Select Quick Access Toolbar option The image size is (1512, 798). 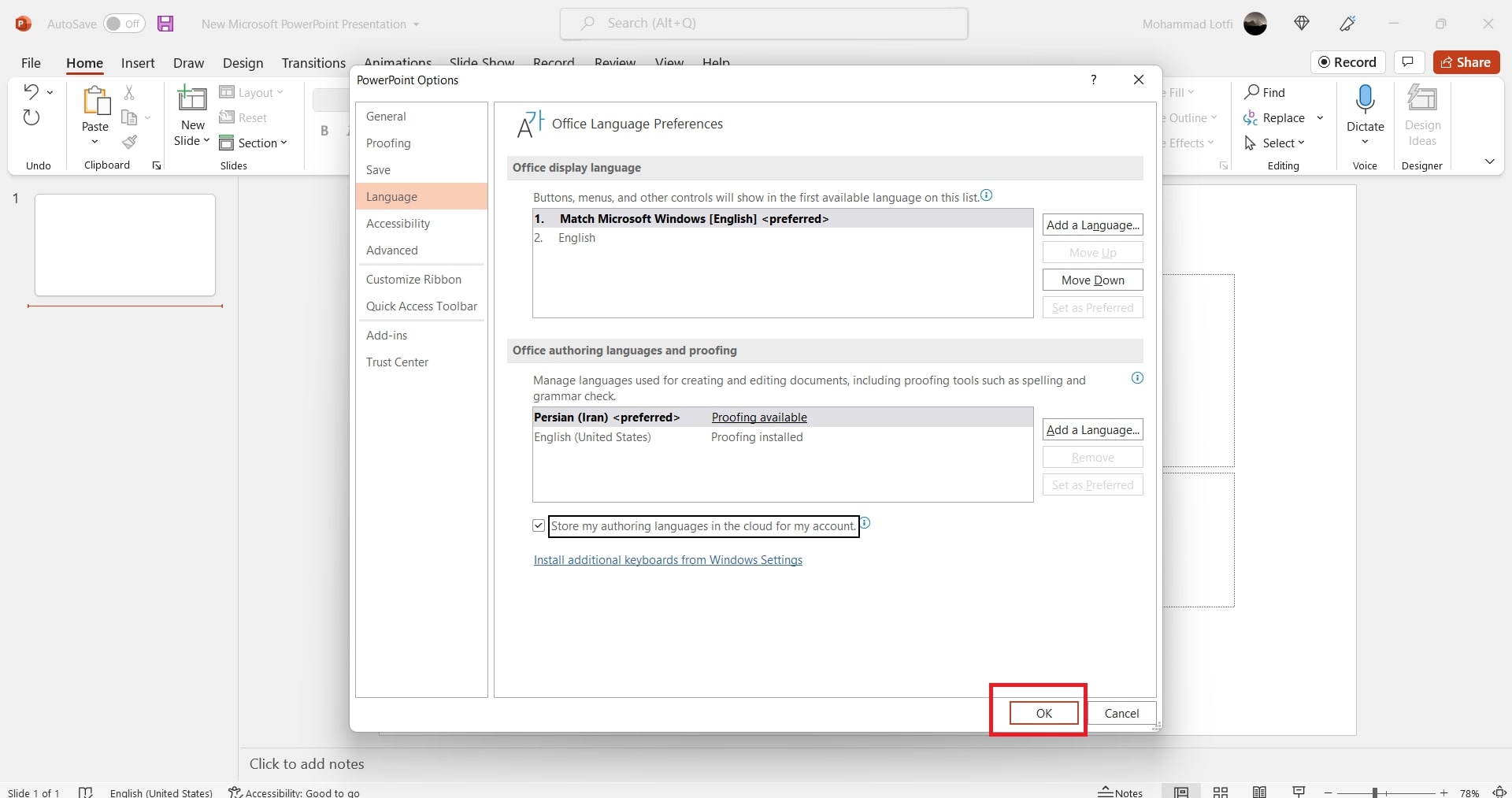point(421,306)
